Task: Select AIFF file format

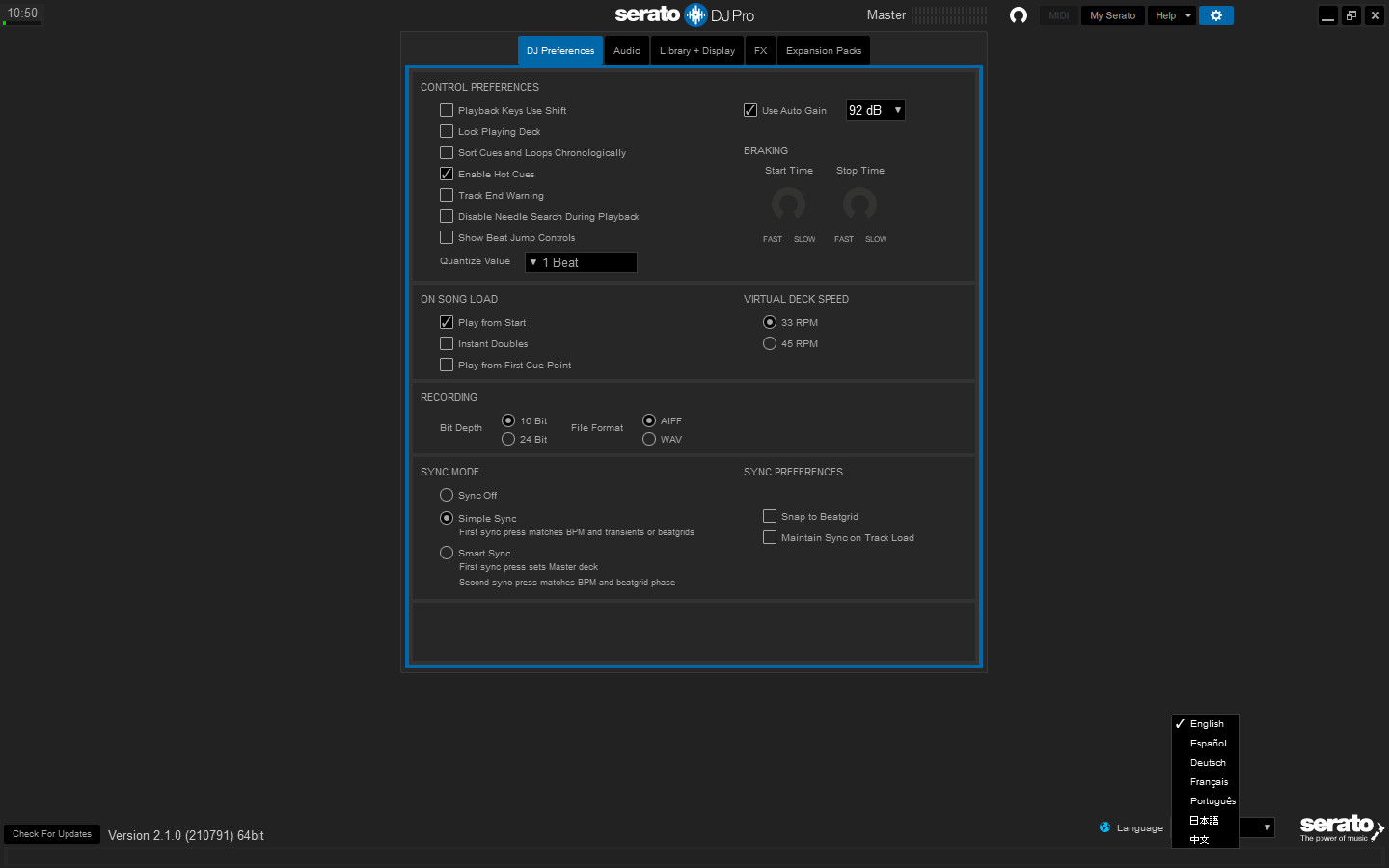Action: click(649, 420)
